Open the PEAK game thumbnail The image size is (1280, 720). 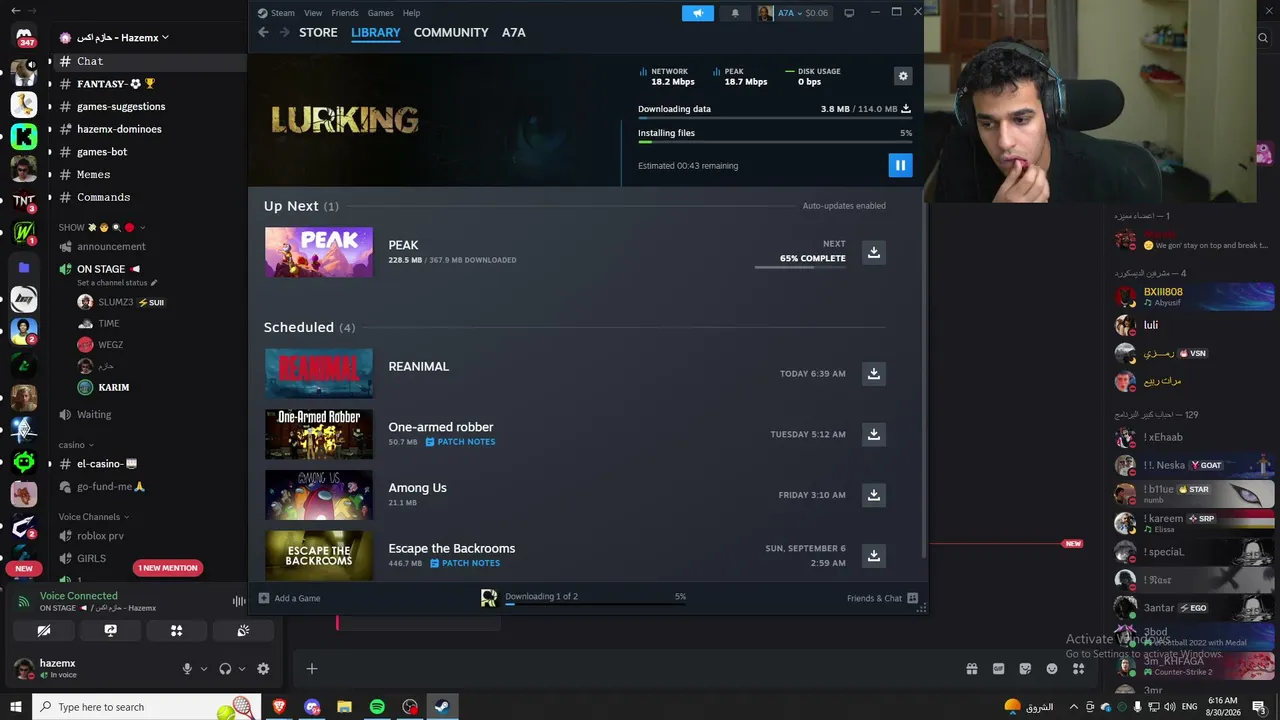[x=319, y=252]
